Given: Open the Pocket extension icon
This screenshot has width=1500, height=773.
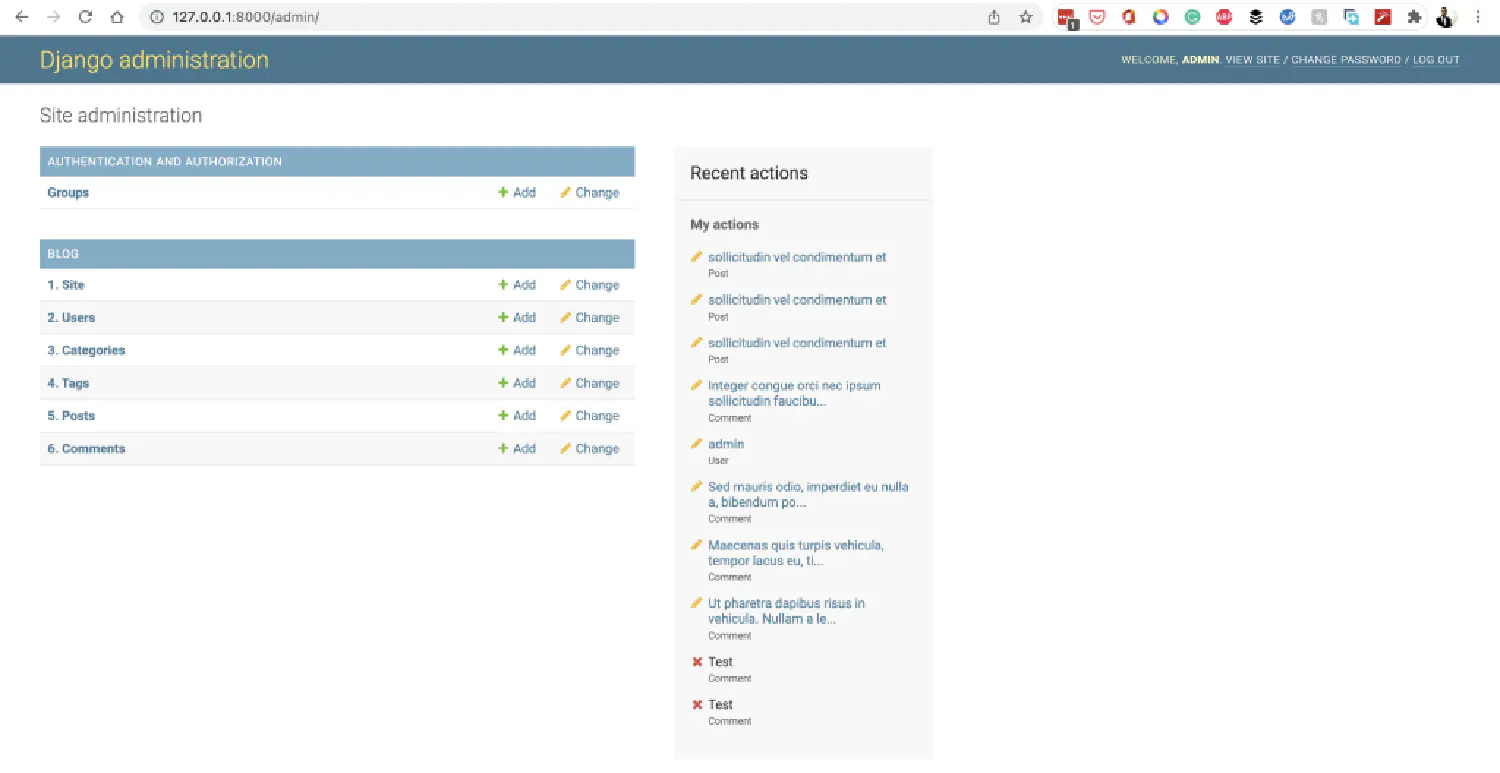Looking at the screenshot, I should coord(1098,17).
